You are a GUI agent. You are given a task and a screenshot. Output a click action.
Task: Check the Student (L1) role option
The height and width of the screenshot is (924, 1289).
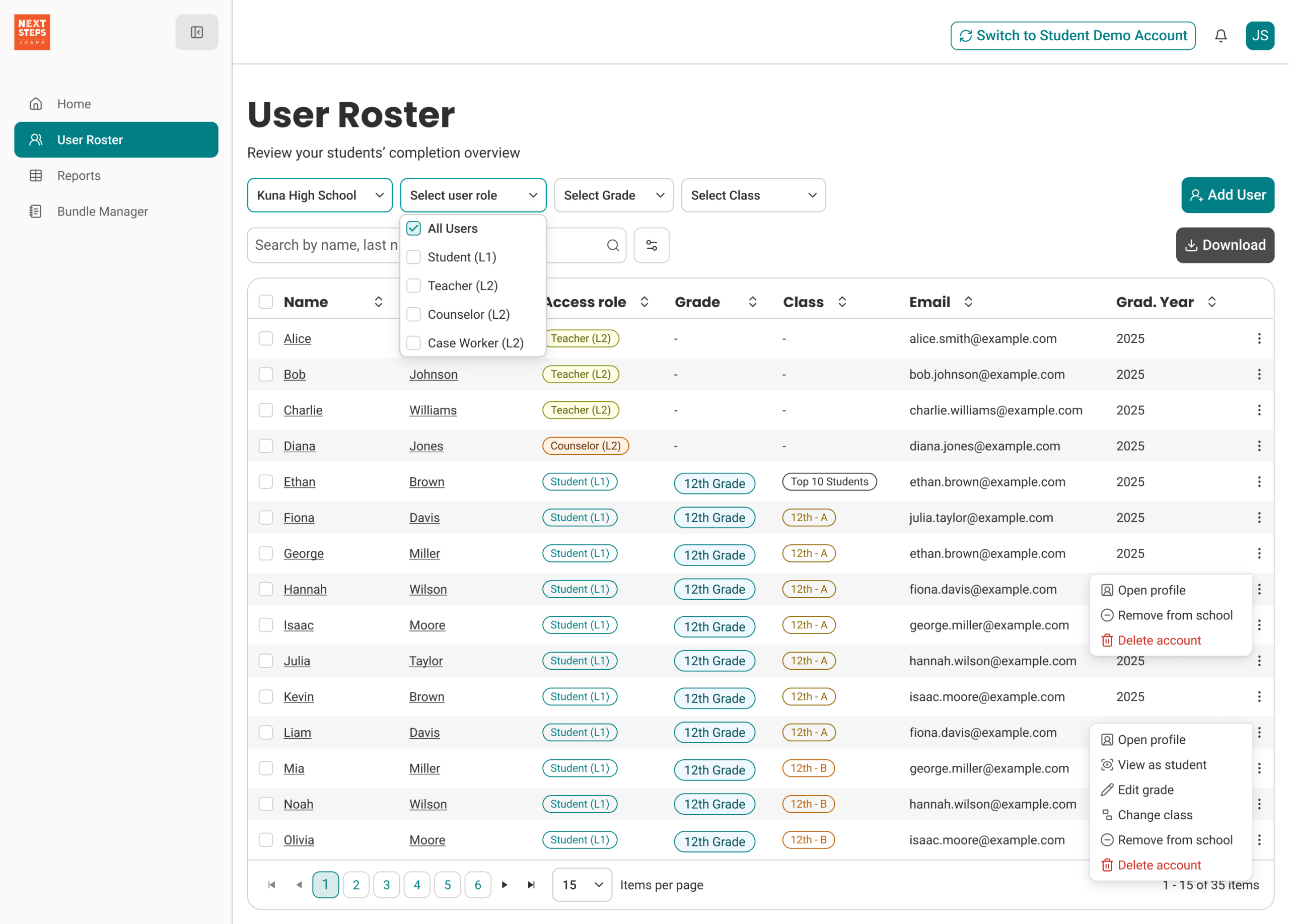[x=414, y=257]
